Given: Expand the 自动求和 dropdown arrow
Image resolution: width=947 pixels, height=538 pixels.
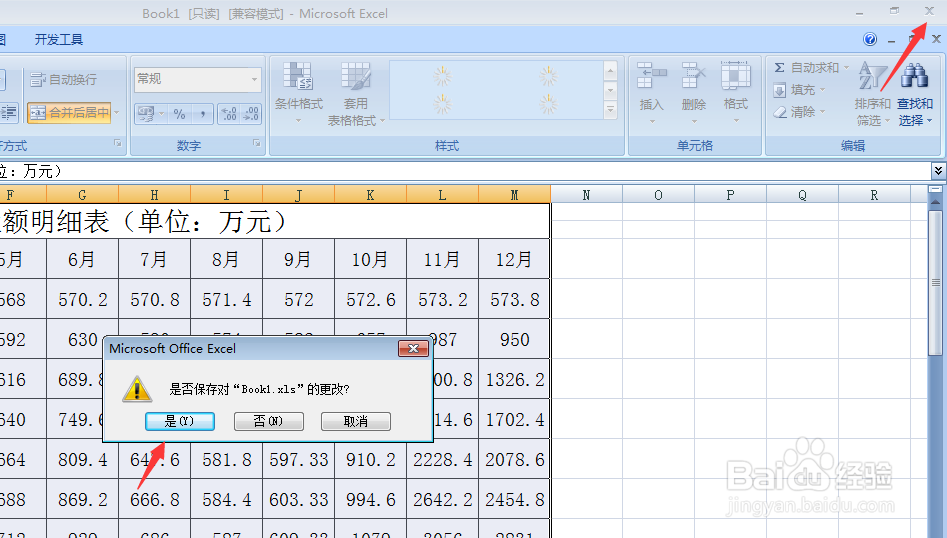Looking at the screenshot, I should coord(846,68).
